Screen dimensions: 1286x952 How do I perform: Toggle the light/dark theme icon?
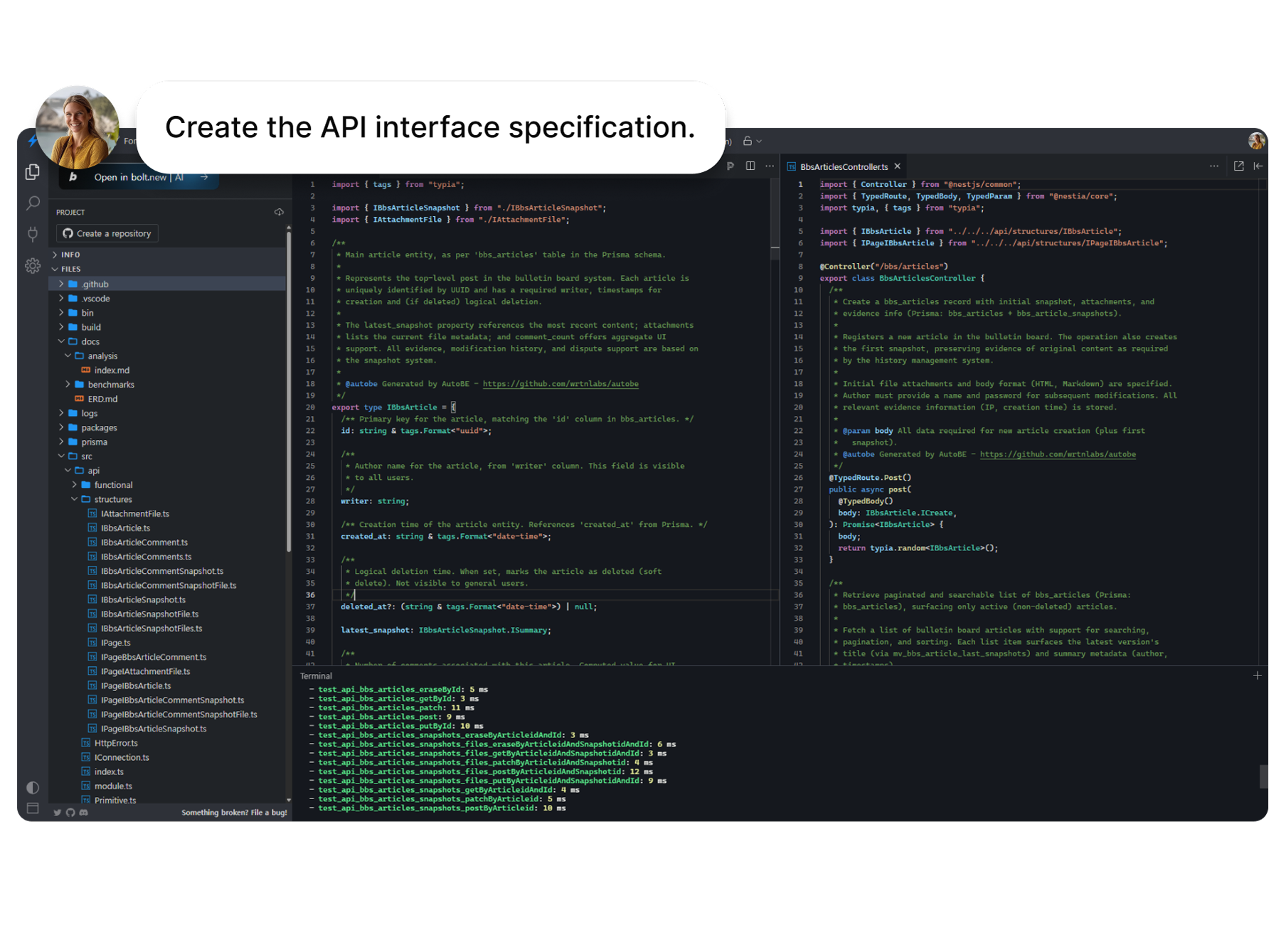tap(33, 787)
